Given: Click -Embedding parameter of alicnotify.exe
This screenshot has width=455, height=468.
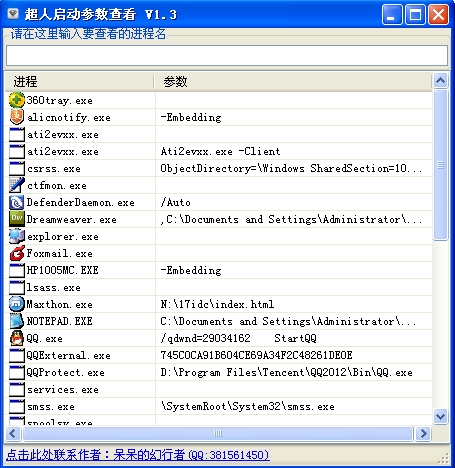Looking at the screenshot, I should coord(191,117).
